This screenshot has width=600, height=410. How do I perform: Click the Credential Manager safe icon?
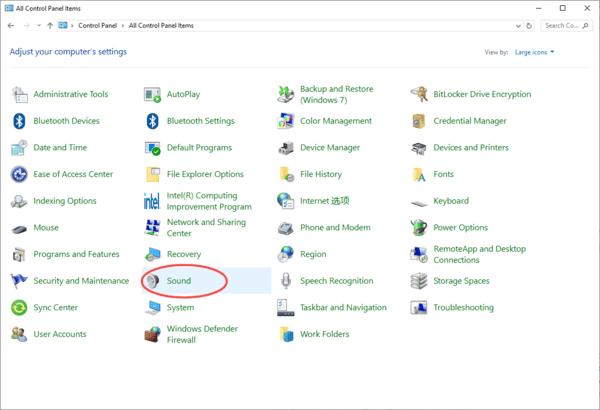(x=419, y=121)
